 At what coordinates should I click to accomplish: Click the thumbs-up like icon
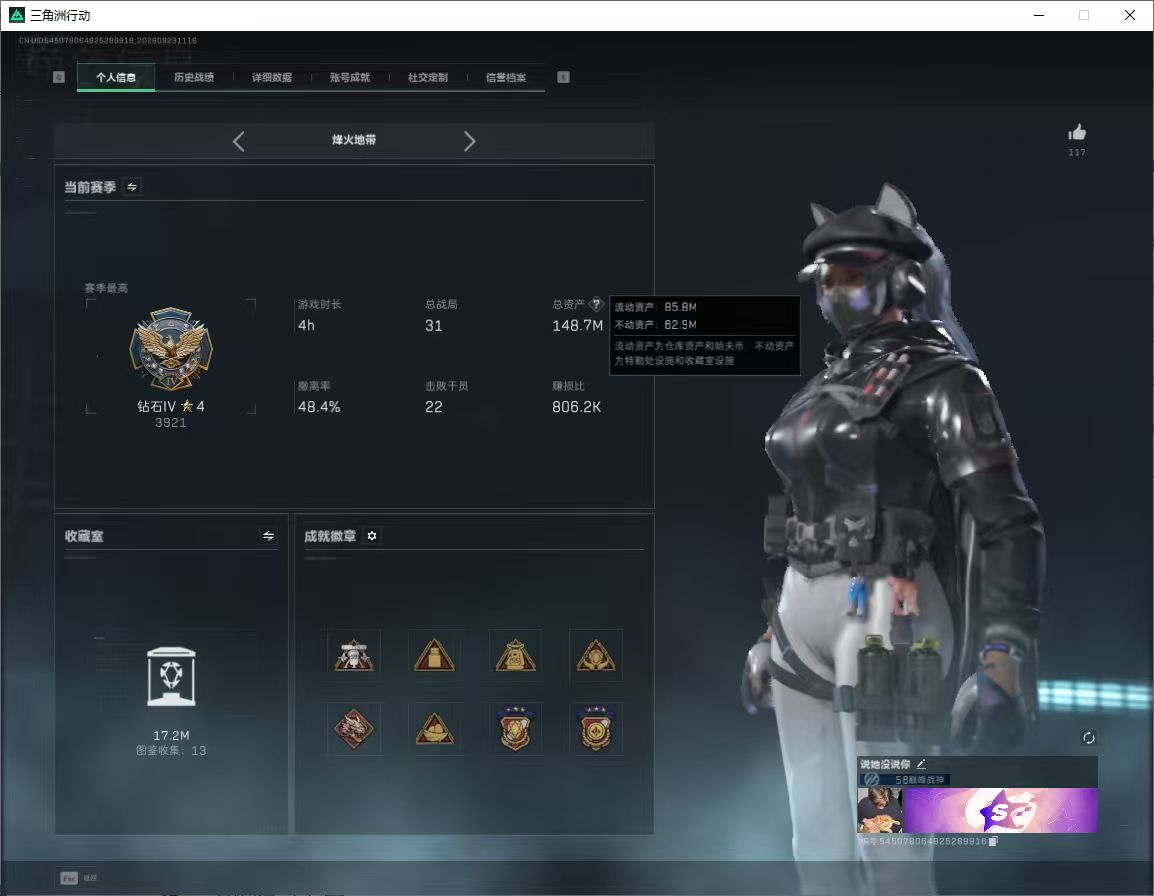[x=1077, y=133]
